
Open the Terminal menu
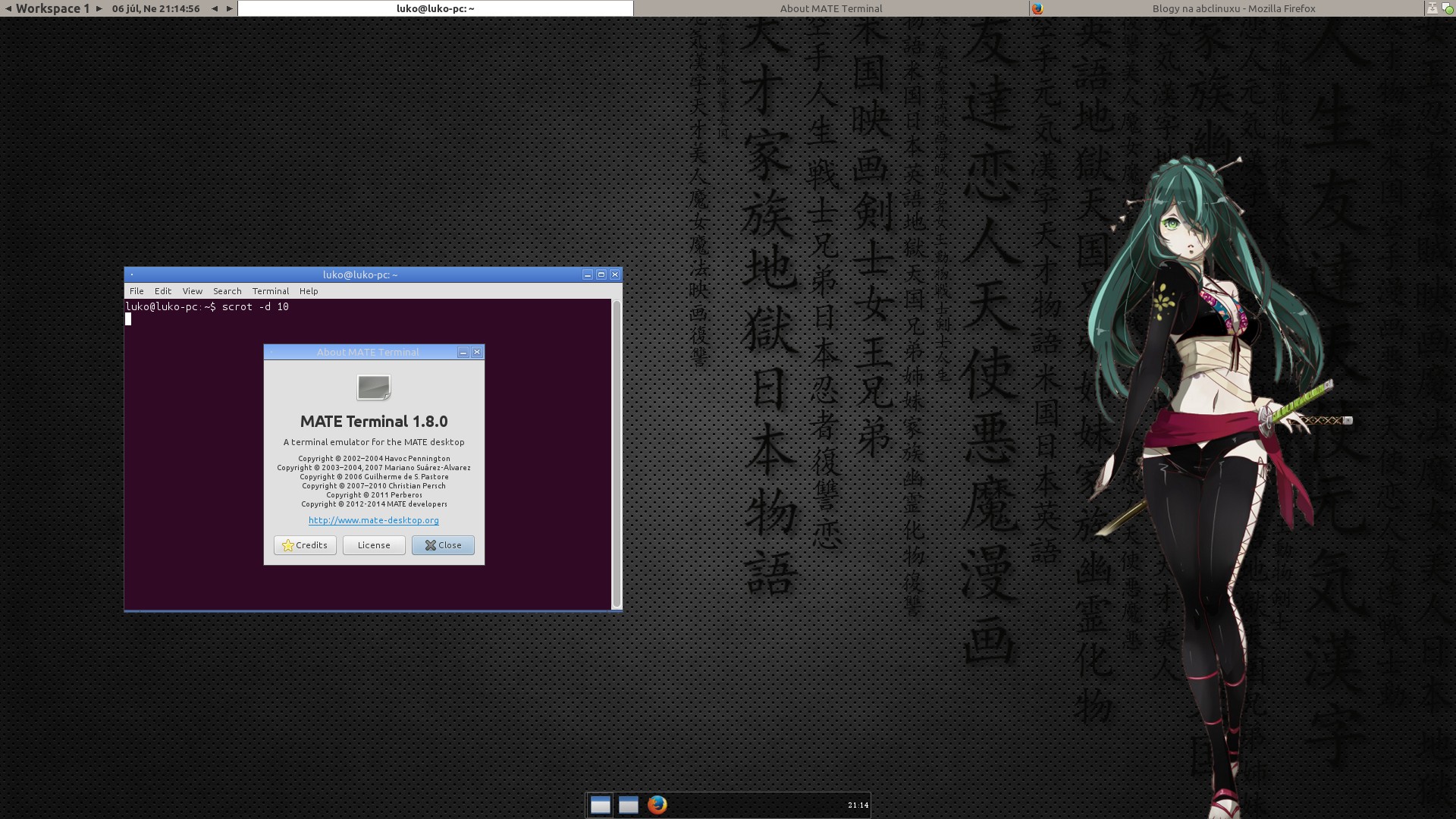[x=271, y=291]
